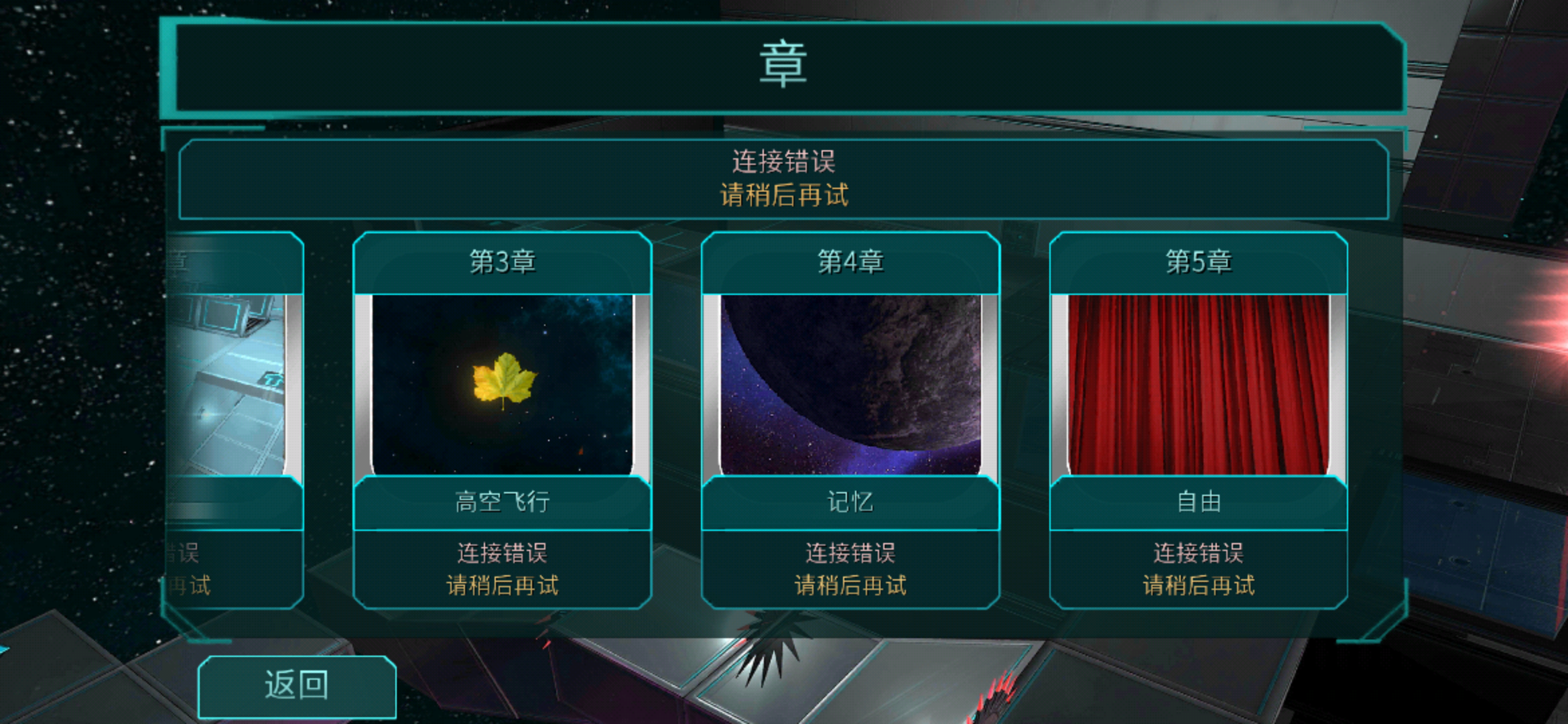
Task: Tap 连接错误 status under chapter 5
Action: [x=1199, y=554]
